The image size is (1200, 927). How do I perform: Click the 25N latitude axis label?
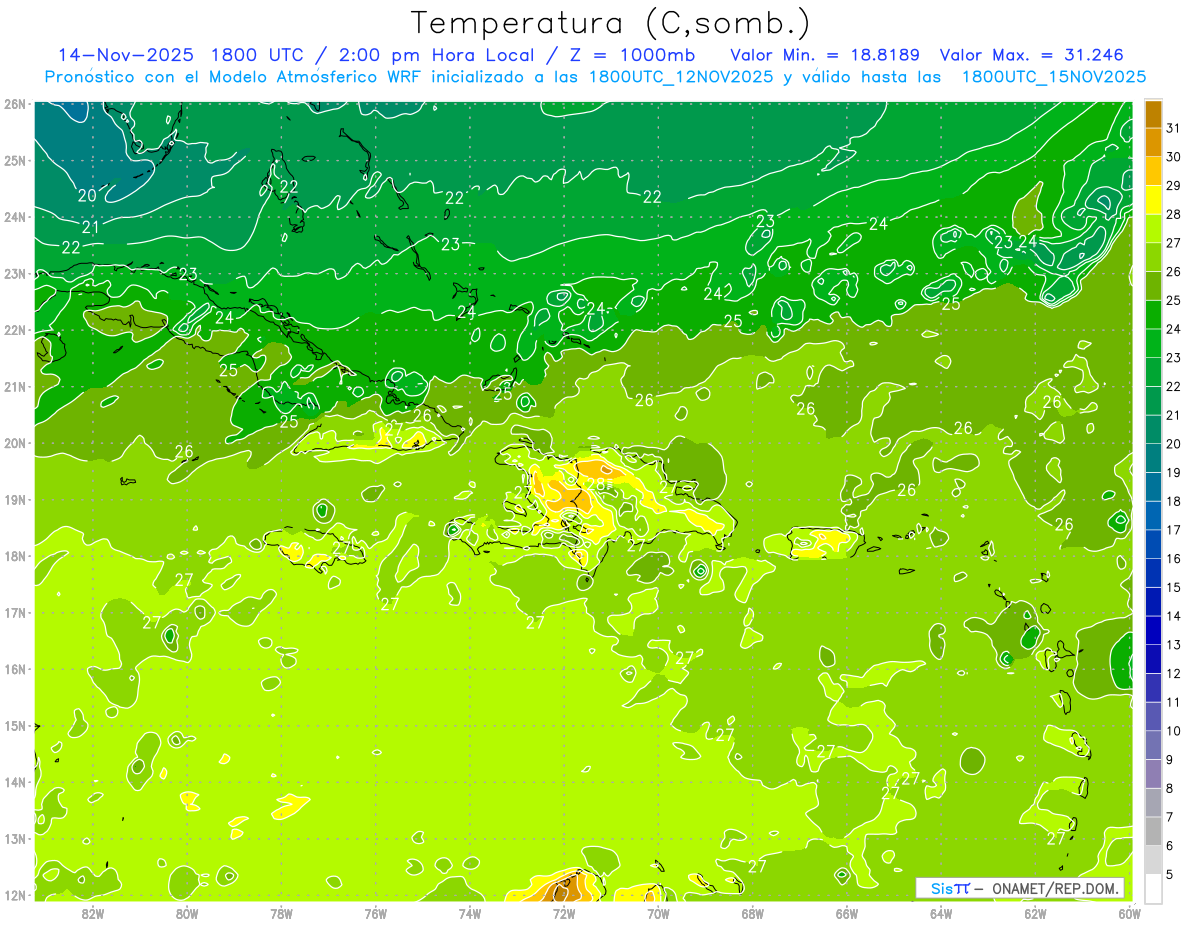(13, 160)
